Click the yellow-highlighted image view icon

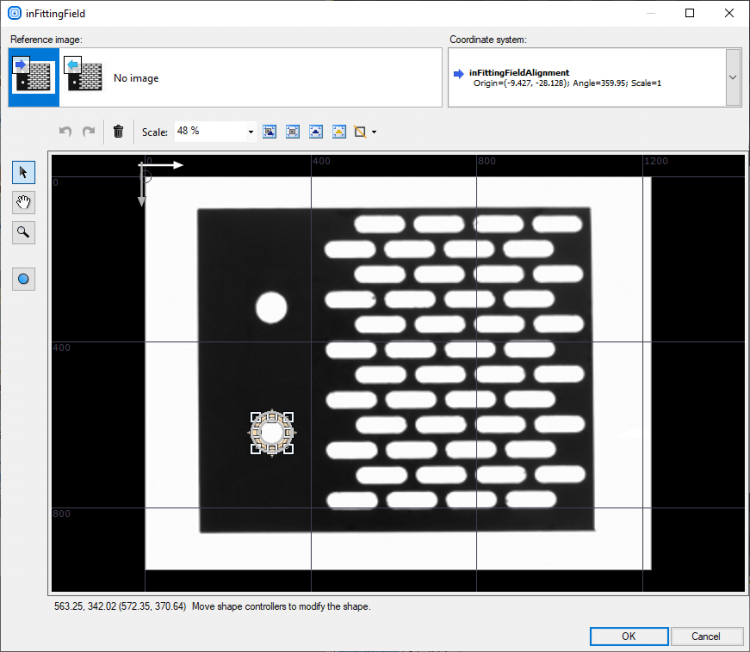tap(338, 131)
